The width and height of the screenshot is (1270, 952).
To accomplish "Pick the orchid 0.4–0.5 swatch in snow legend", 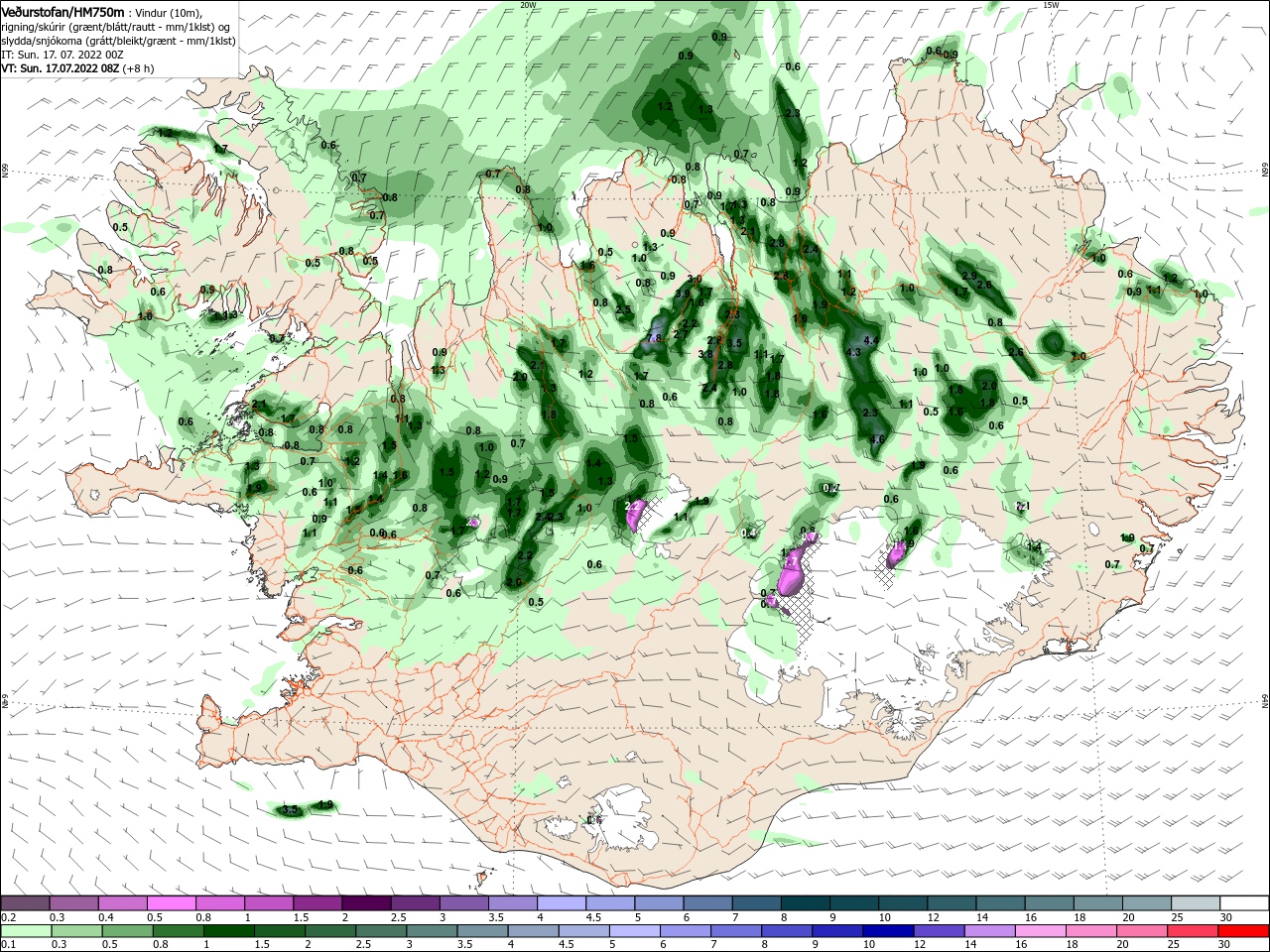I will [x=122, y=903].
